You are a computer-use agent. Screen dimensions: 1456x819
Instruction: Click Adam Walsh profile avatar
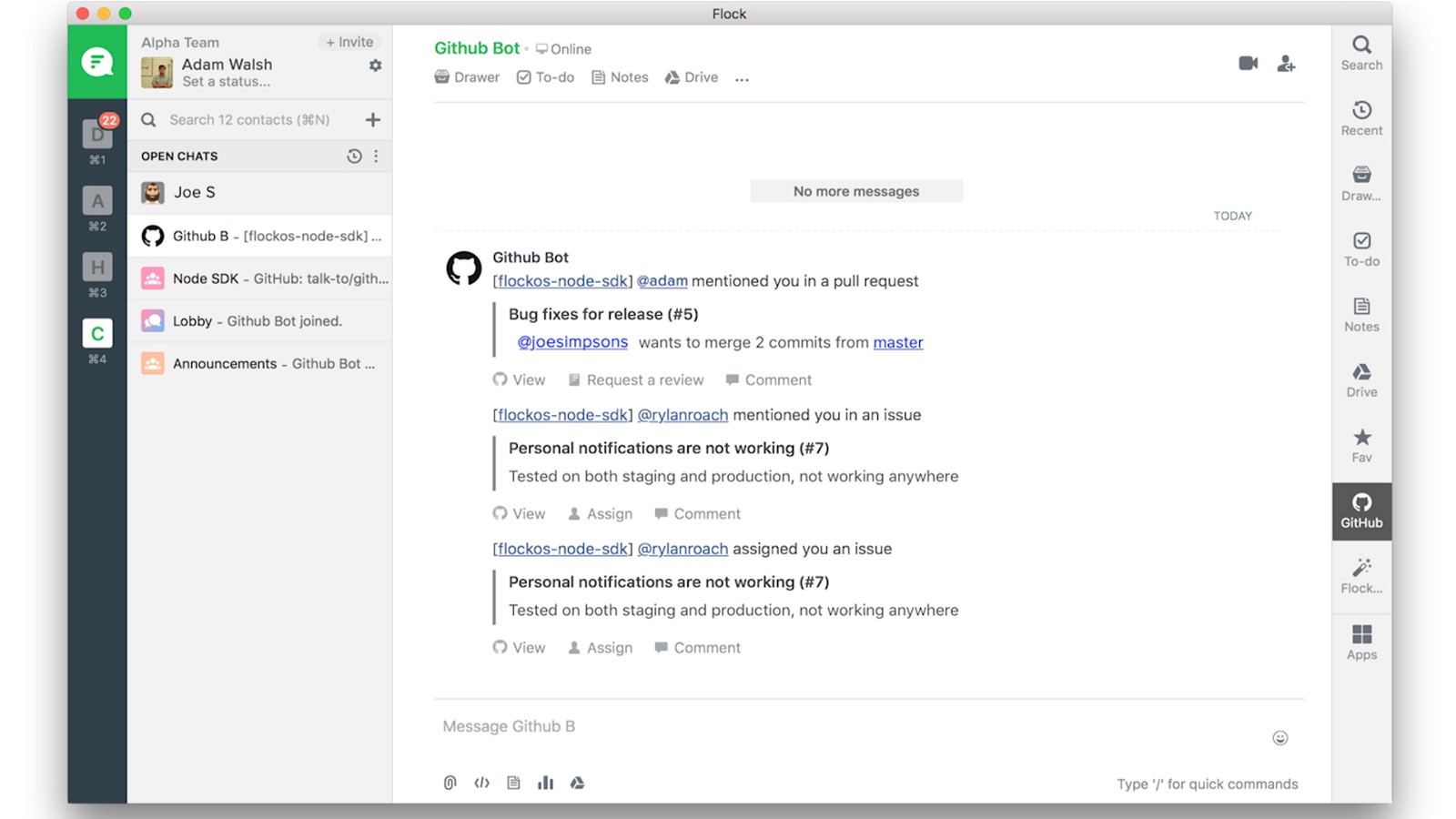[157, 72]
